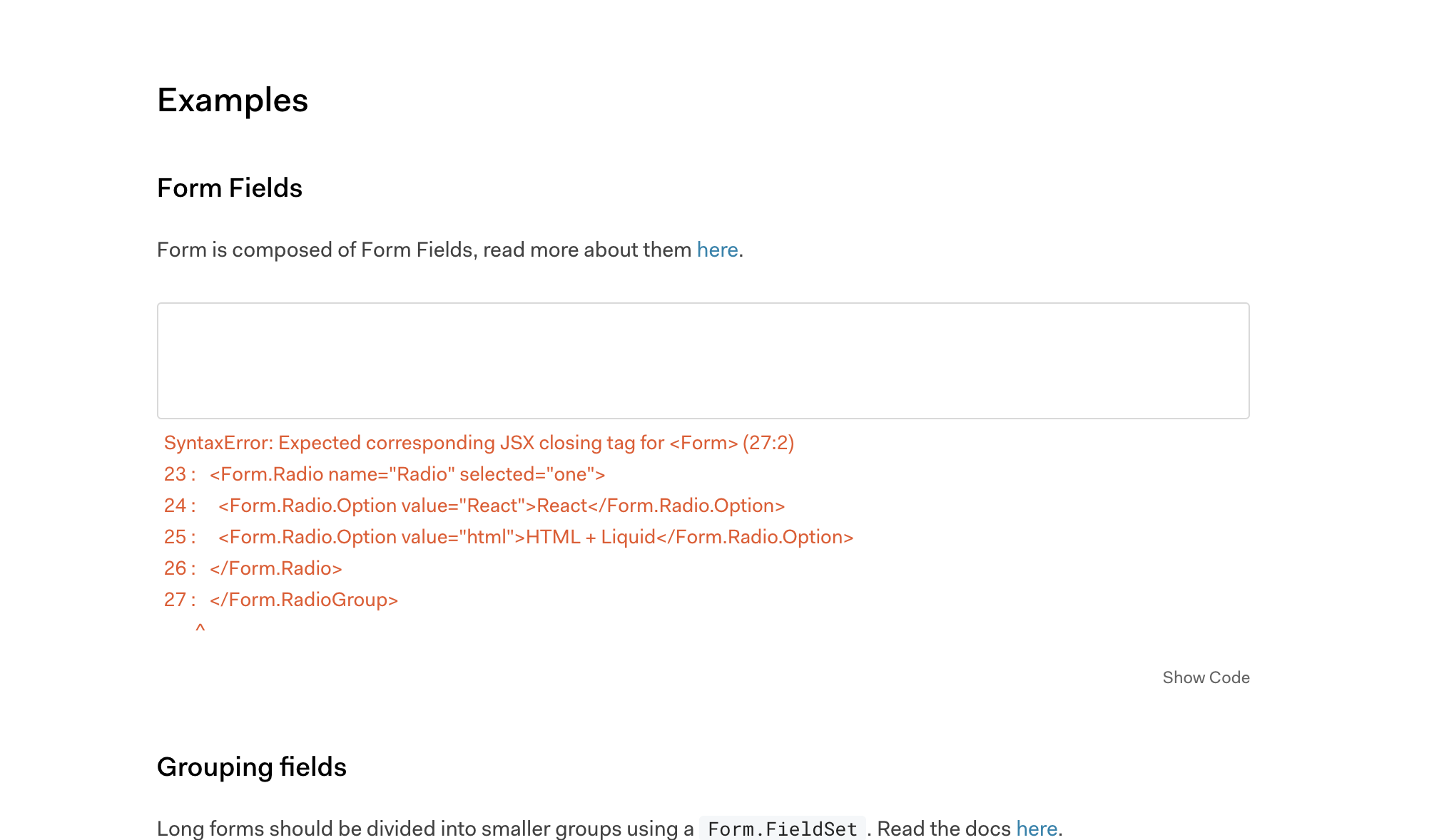Click the "here" link about Form Fields
This screenshot has width=1444, height=840.
pyautogui.click(x=716, y=250)
